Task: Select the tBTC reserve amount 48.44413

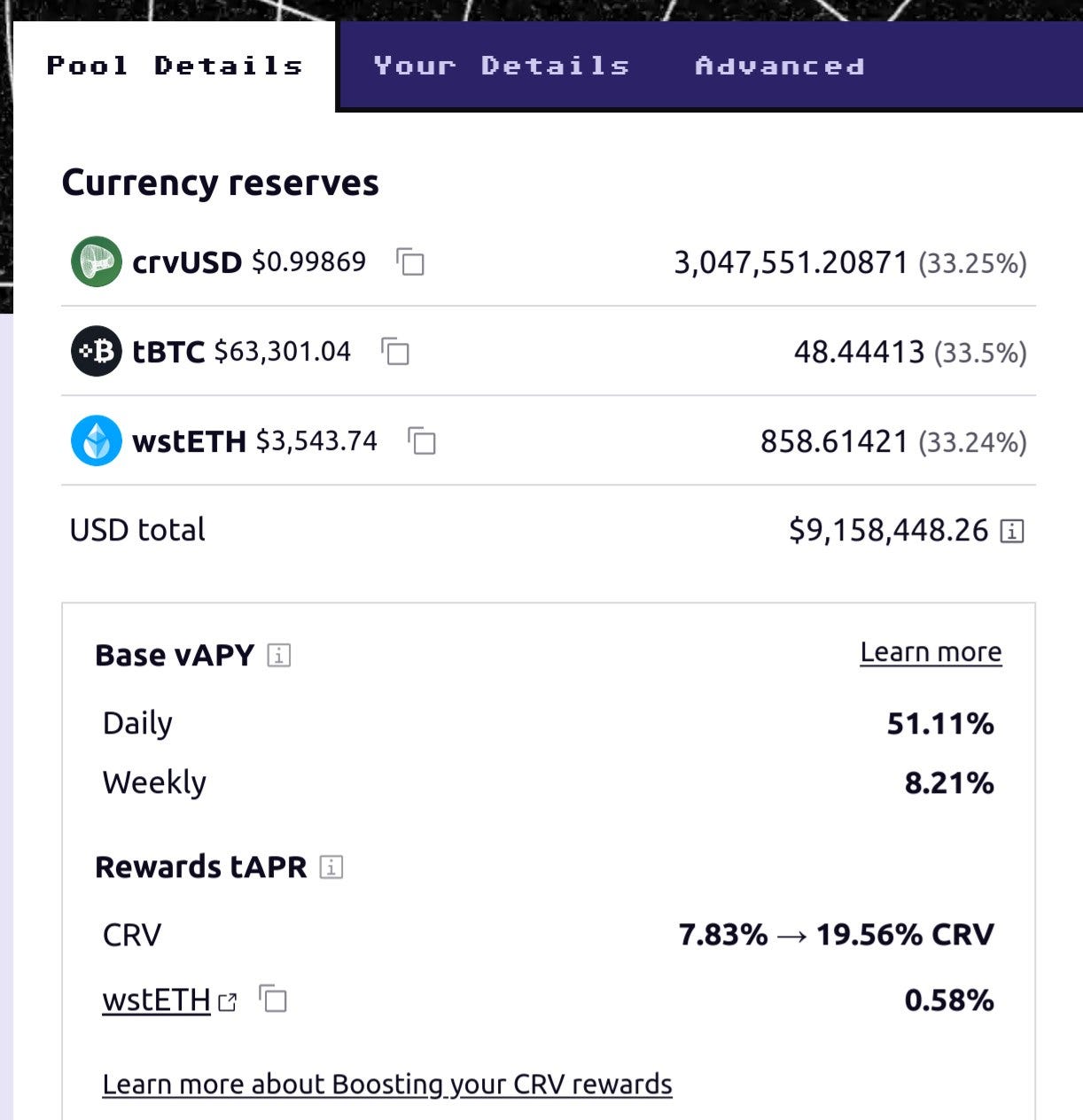Action: 859,352
